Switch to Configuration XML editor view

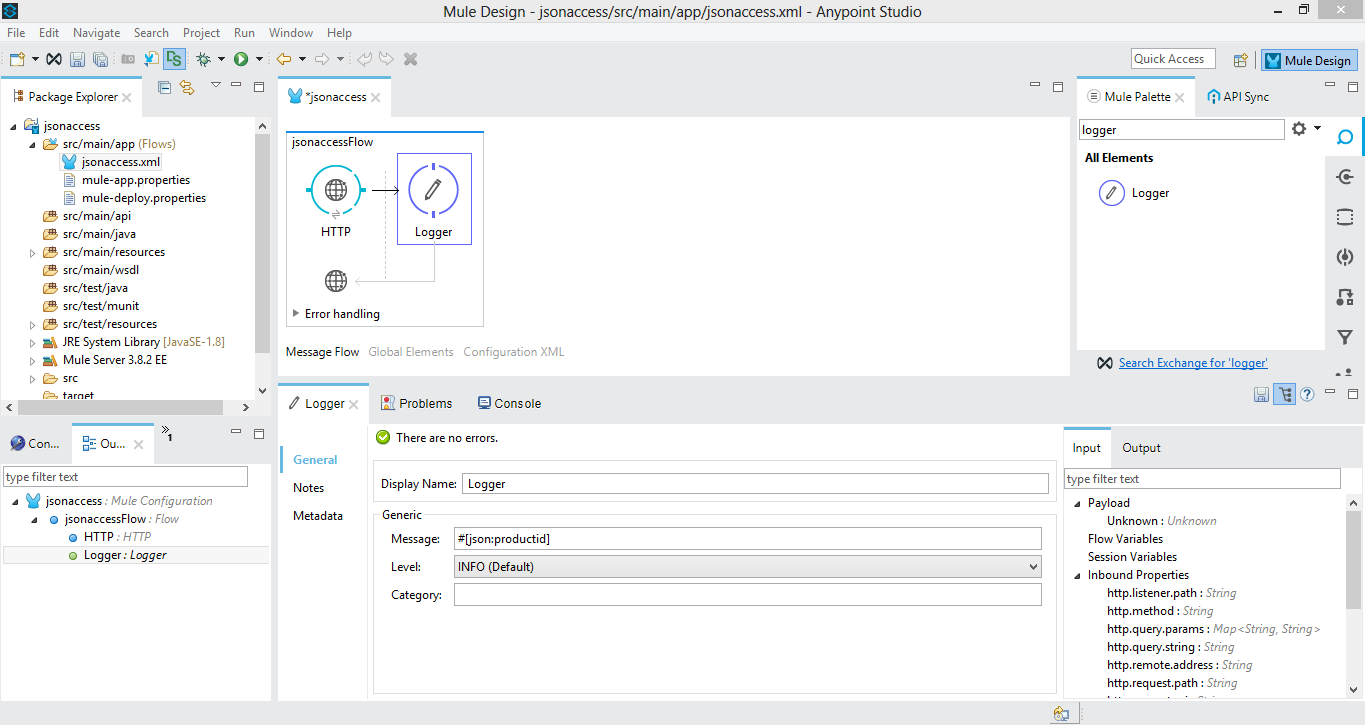(x=514, y=352)
